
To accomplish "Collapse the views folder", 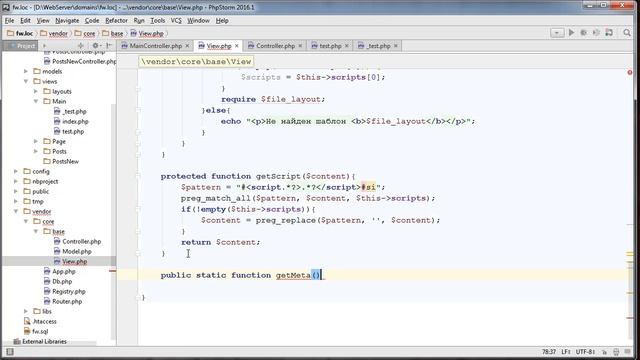I will [26, 81].
